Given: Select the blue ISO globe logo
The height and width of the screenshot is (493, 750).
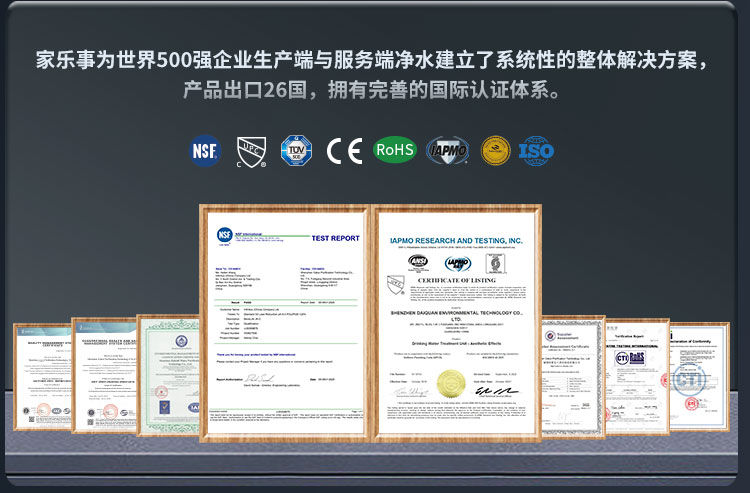Looking at the screenshot, I should click(537, 151).
